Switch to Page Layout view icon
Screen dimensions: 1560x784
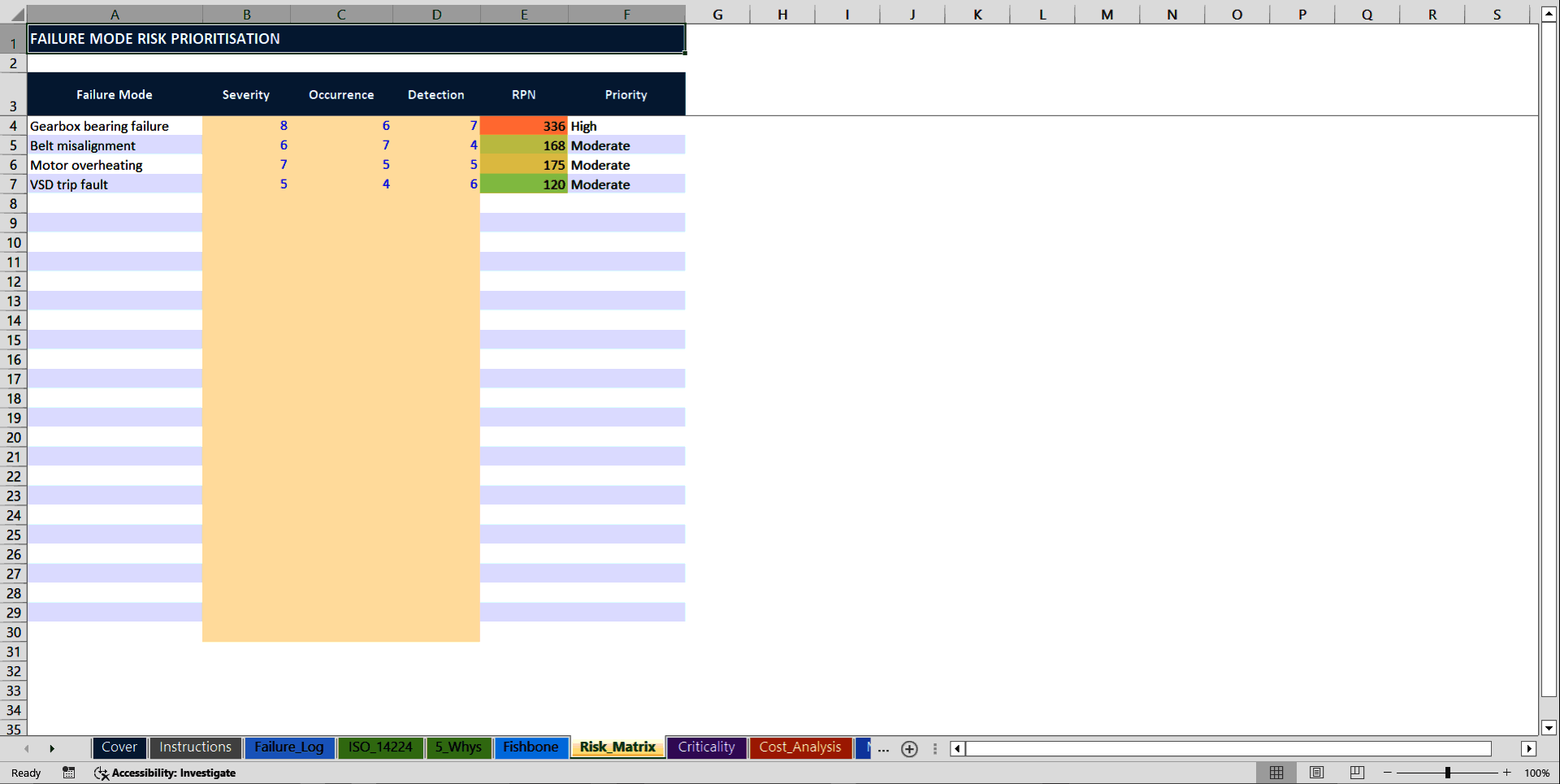(x=1316, y=773)
